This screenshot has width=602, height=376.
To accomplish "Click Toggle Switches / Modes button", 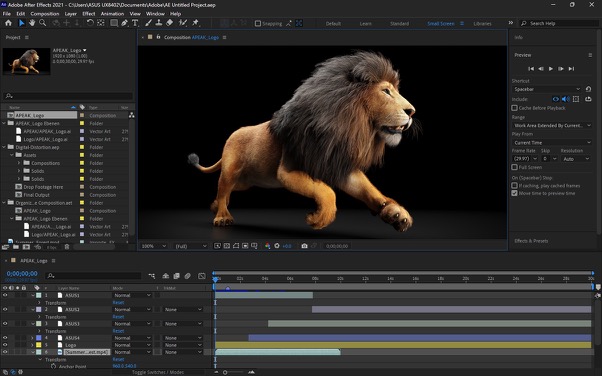I will (x=158, y=372).
